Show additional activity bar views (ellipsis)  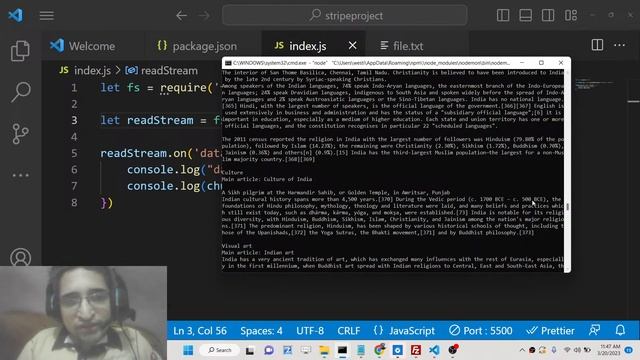click(x=20, y=176)
